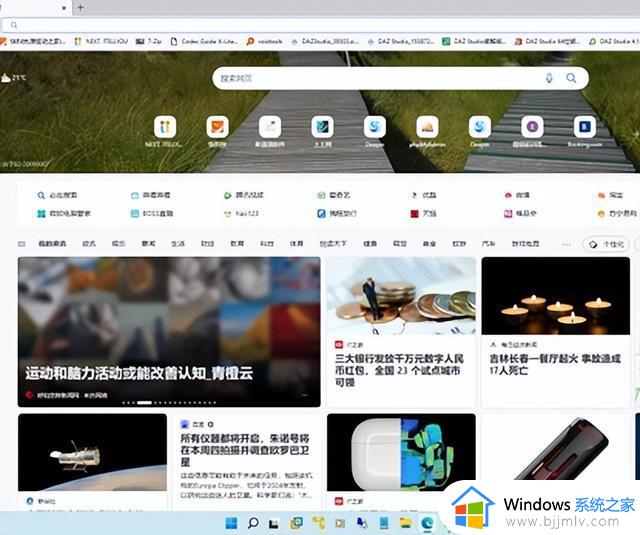Open the 淘宝 shortcut link
Image resolution: width=640 pixels, height=535 pixels.
click(x=611, y=195)
